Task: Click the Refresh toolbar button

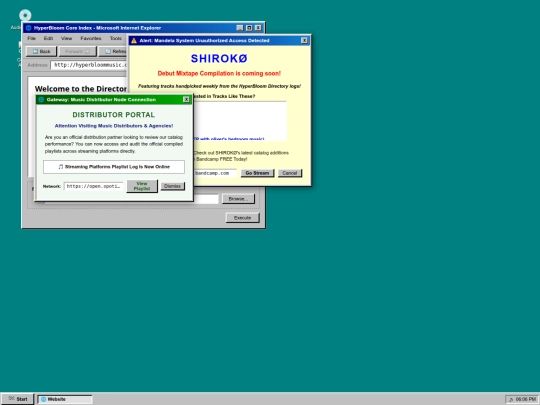Action: [x=114, y=51]
